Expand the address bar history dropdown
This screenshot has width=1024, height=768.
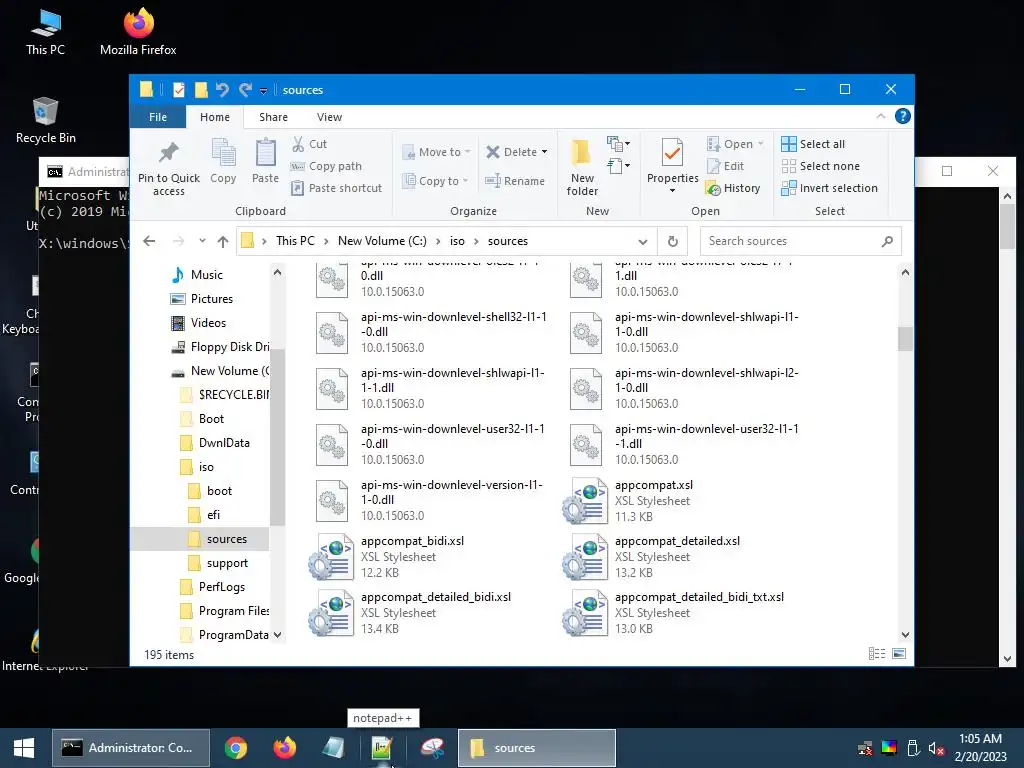click(643, 241)
